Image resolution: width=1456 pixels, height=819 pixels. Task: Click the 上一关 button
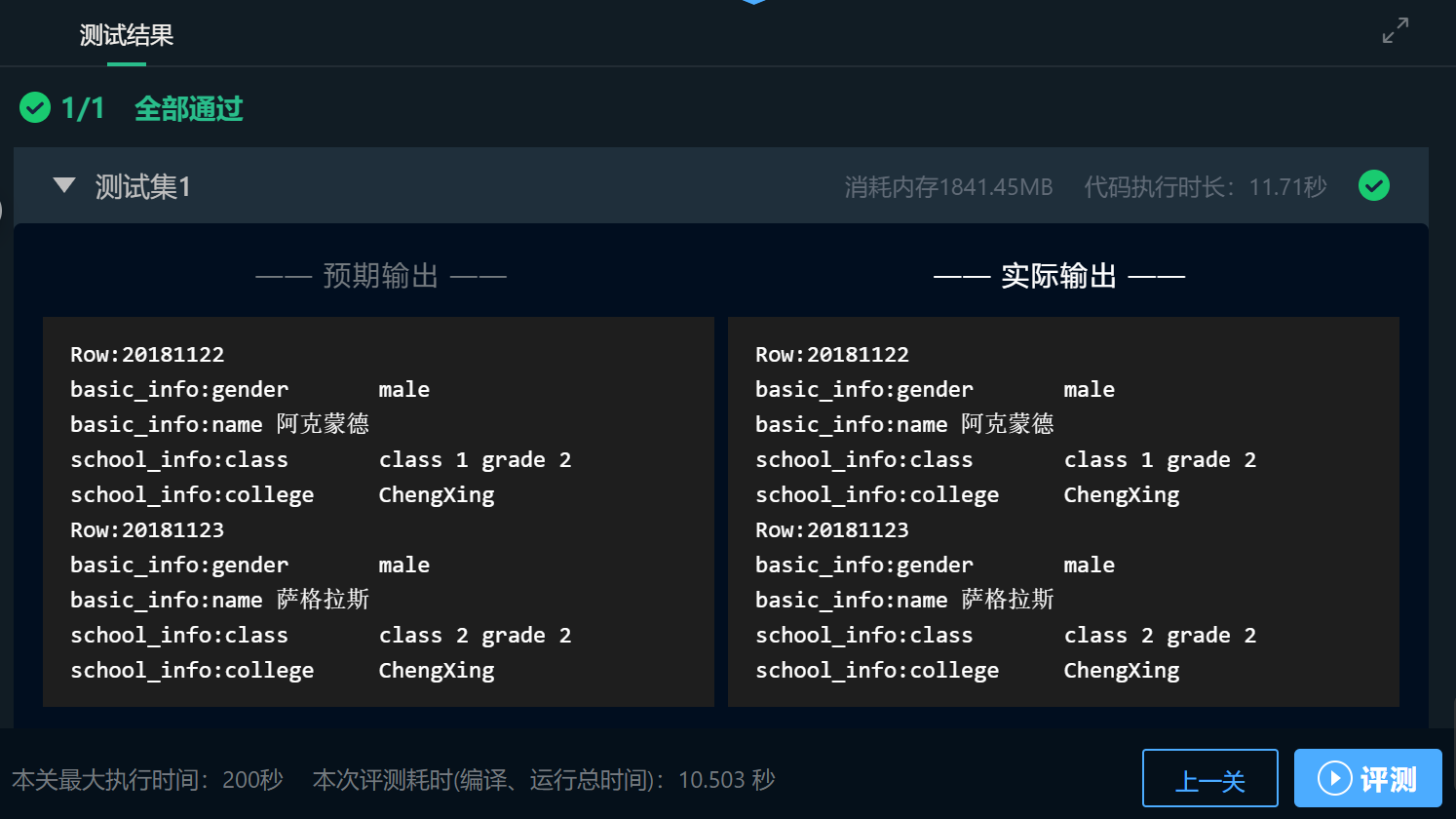click(x=1209, y=778)
